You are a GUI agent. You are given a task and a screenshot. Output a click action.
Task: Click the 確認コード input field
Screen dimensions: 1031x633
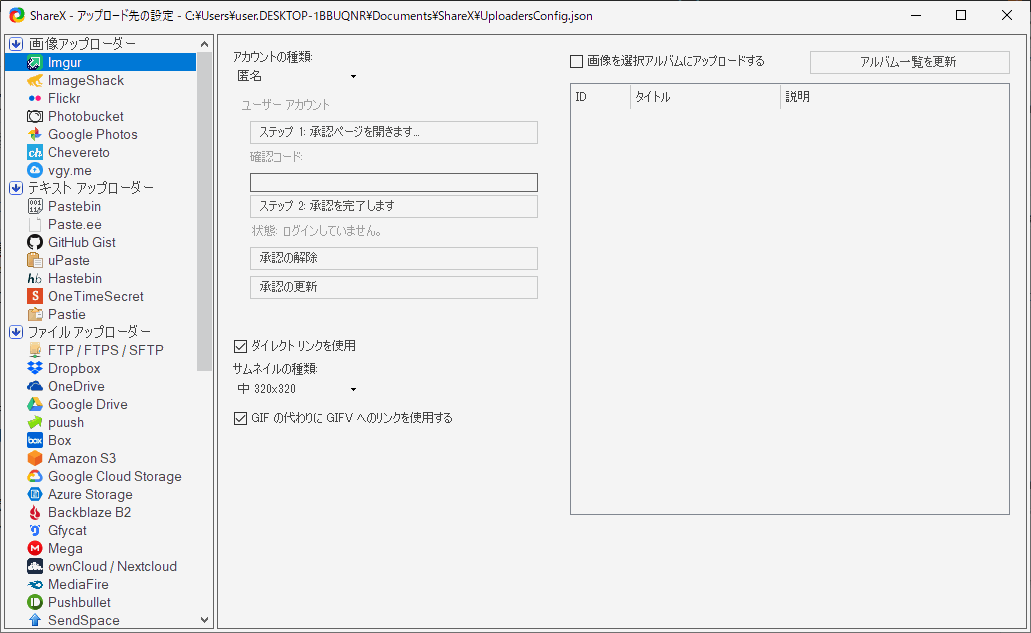(394, 182)
